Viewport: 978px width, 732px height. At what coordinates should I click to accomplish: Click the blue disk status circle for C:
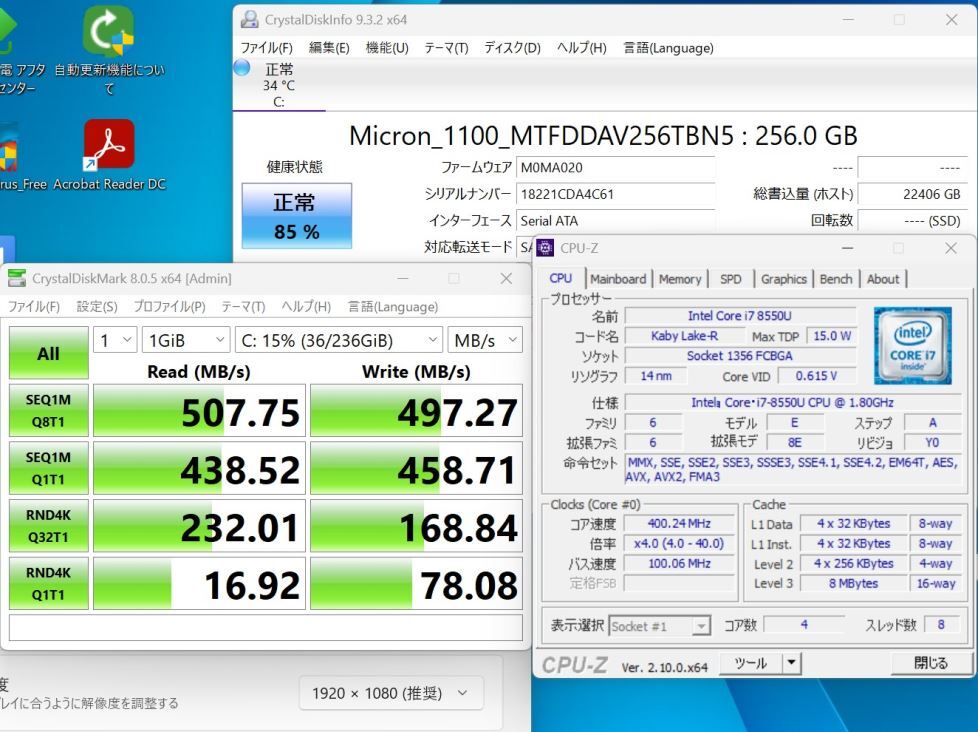click(x=242, y=67)
